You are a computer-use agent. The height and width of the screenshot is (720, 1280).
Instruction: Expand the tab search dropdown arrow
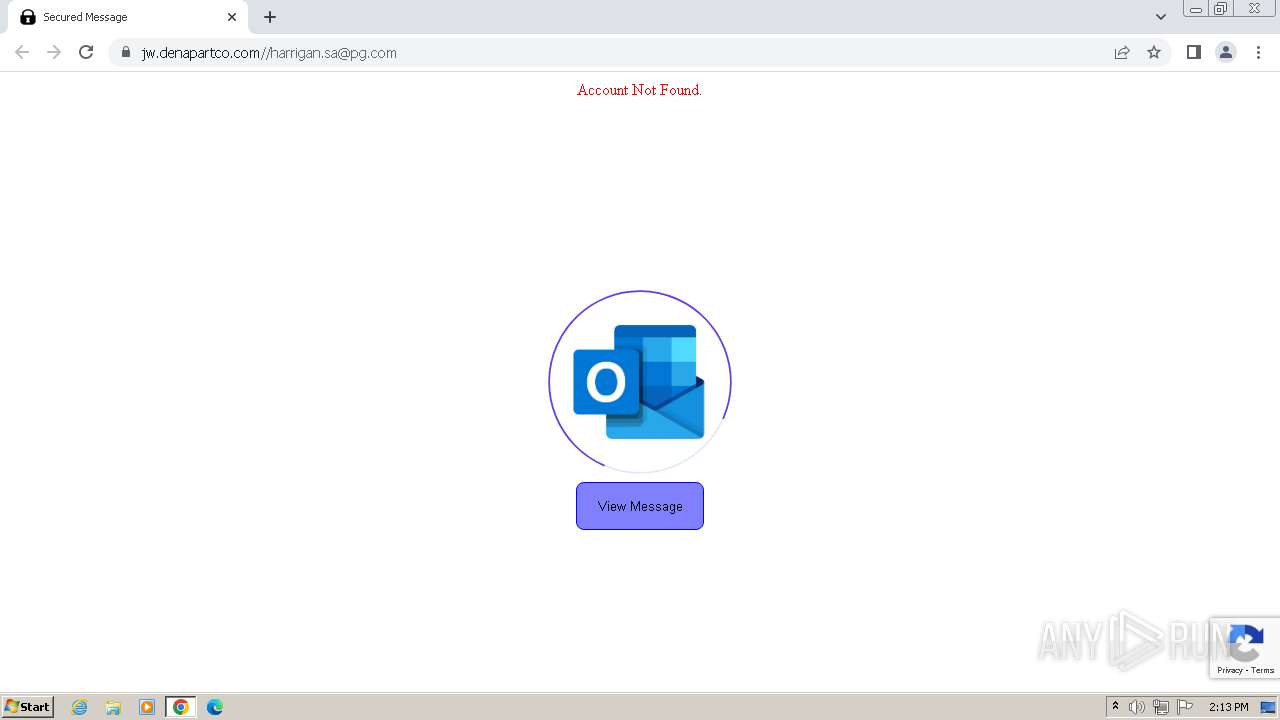click(1161, 17)
